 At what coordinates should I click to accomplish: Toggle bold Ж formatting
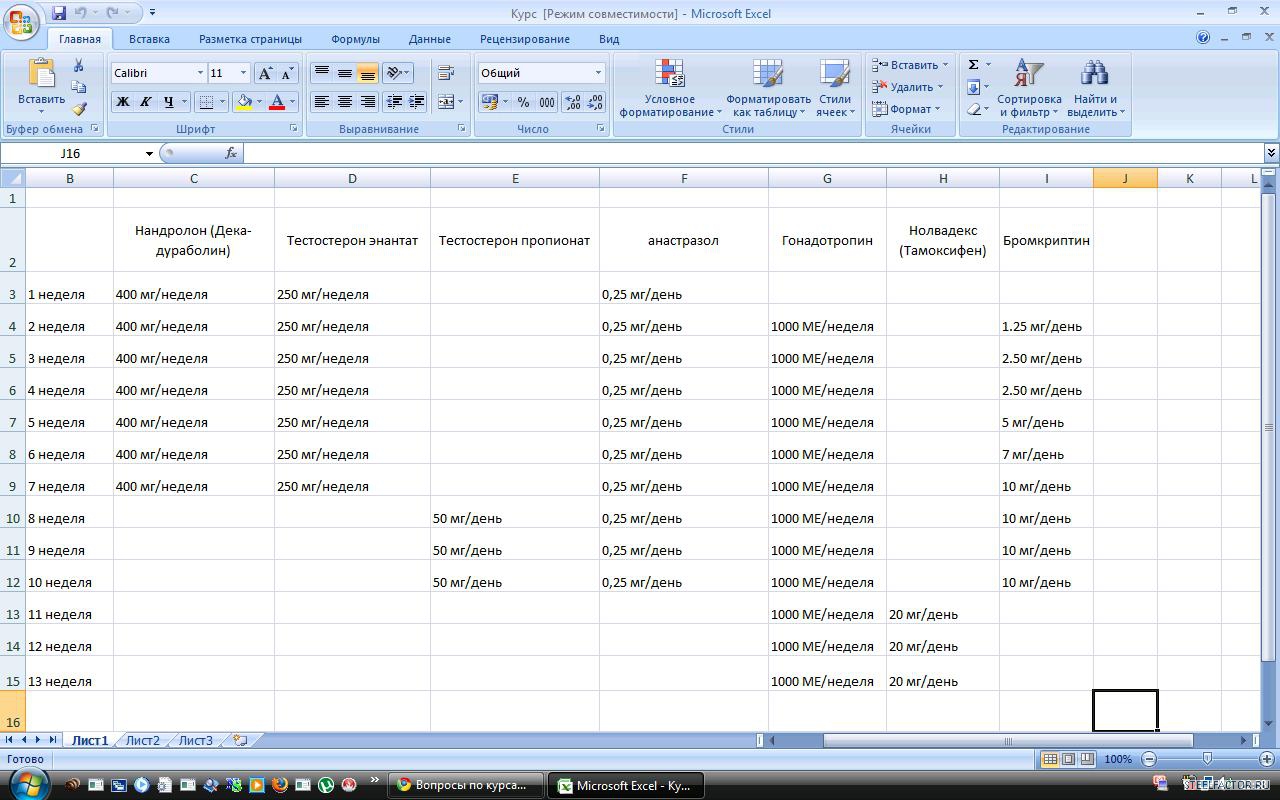tap(123, 102)
